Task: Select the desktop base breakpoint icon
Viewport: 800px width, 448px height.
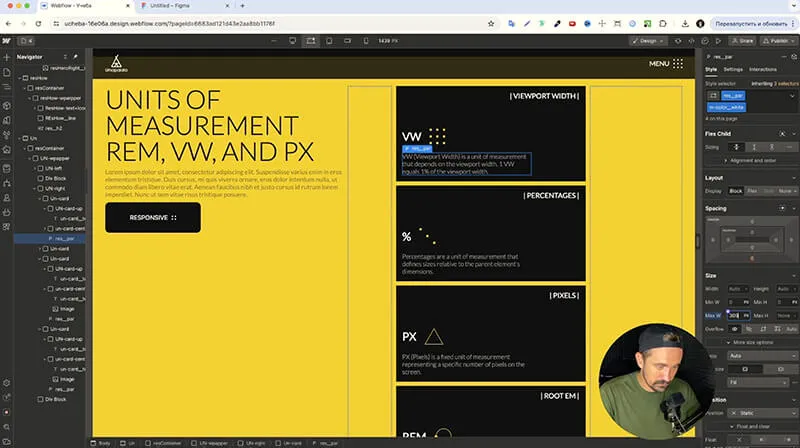Action: click(311, 41)
